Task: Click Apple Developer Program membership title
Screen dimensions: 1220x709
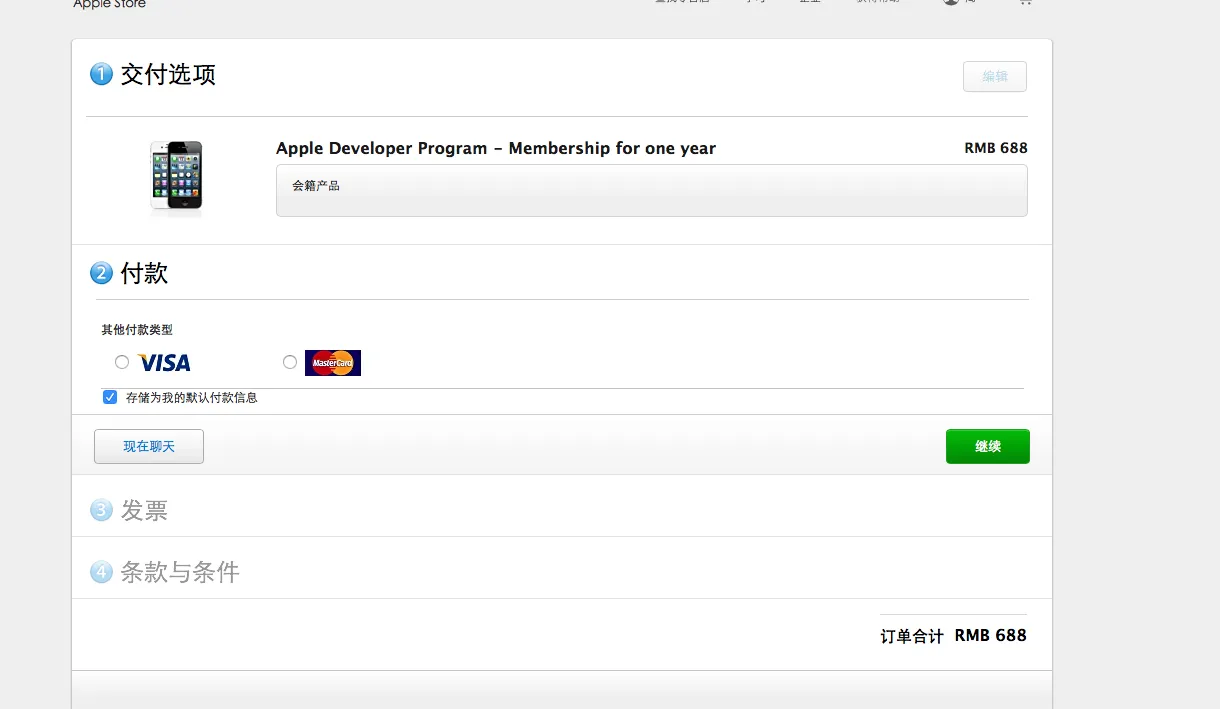Action: tap(496, 148)
